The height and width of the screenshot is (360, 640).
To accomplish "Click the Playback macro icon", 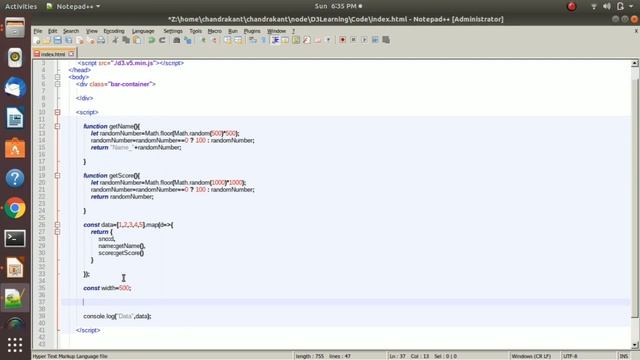I will [364, 40].
